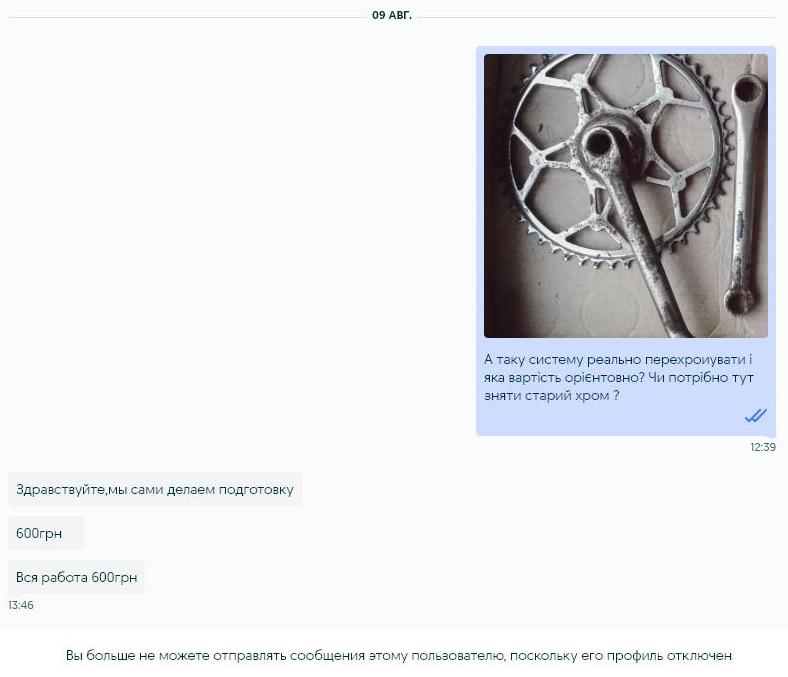
Task: Click the loose crank arm's lower eye hole
Action: [x=738, y=302]
